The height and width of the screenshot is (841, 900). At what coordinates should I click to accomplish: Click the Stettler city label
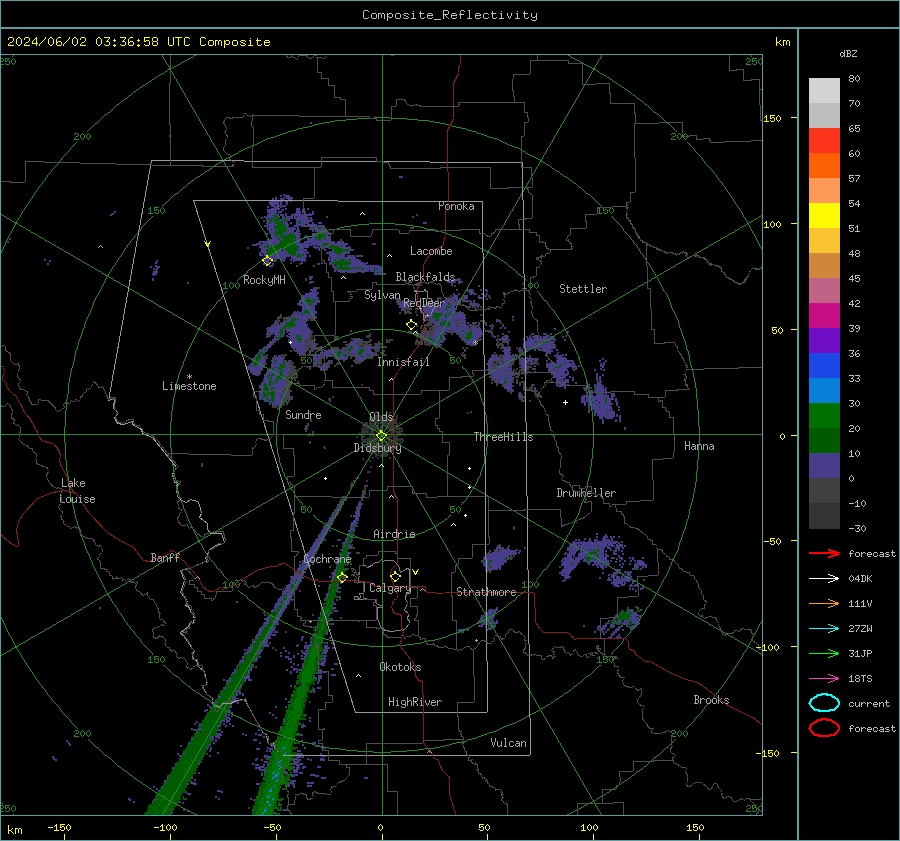pyautogui.click(x=583, y=289)
